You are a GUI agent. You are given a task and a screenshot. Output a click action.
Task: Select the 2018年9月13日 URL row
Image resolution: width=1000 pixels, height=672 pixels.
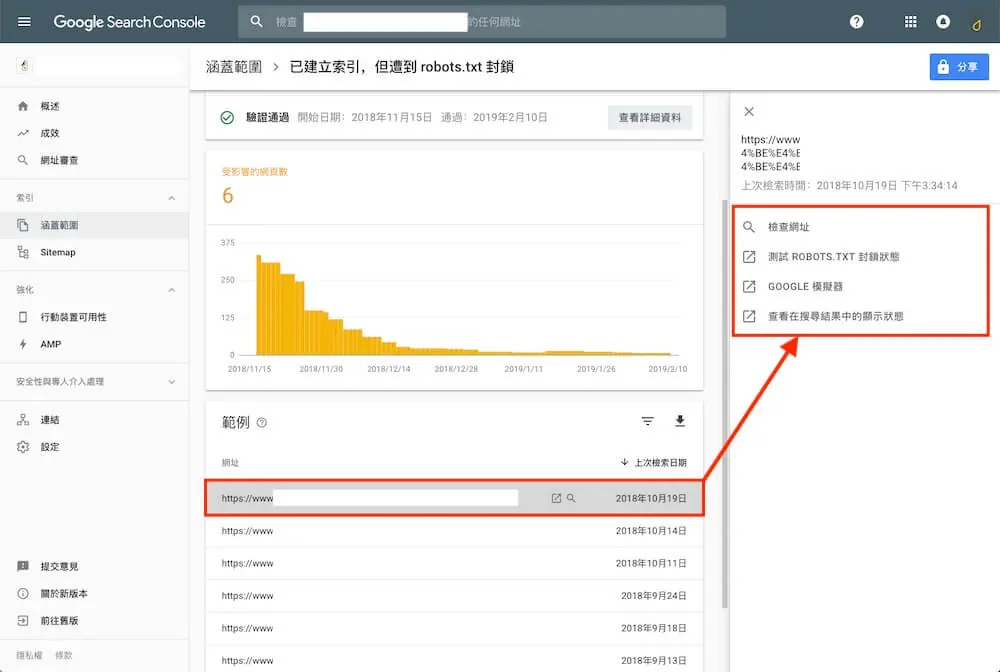click(x=454, y=660)
